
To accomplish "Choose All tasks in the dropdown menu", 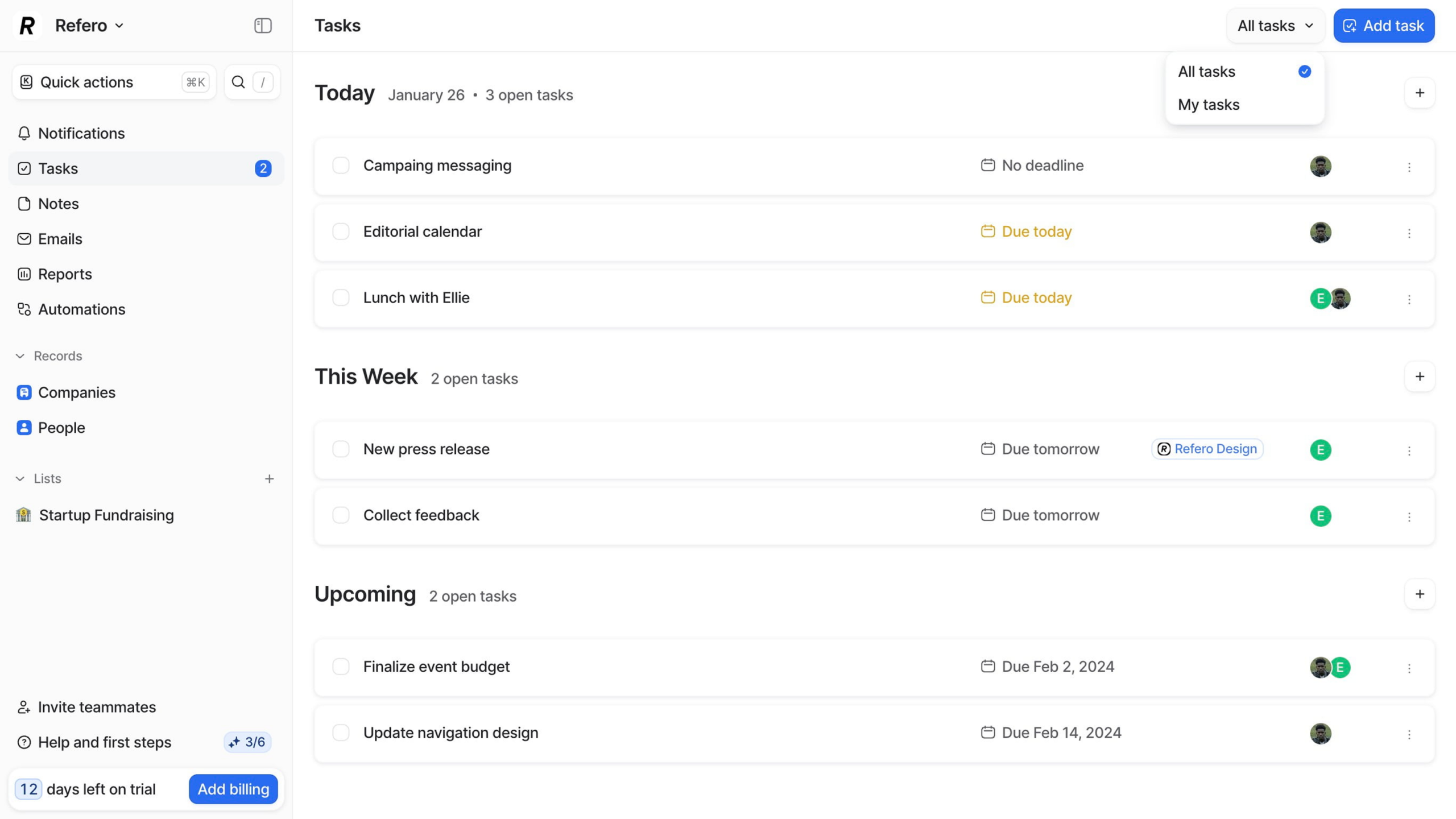I will (x=1206, y=72).
